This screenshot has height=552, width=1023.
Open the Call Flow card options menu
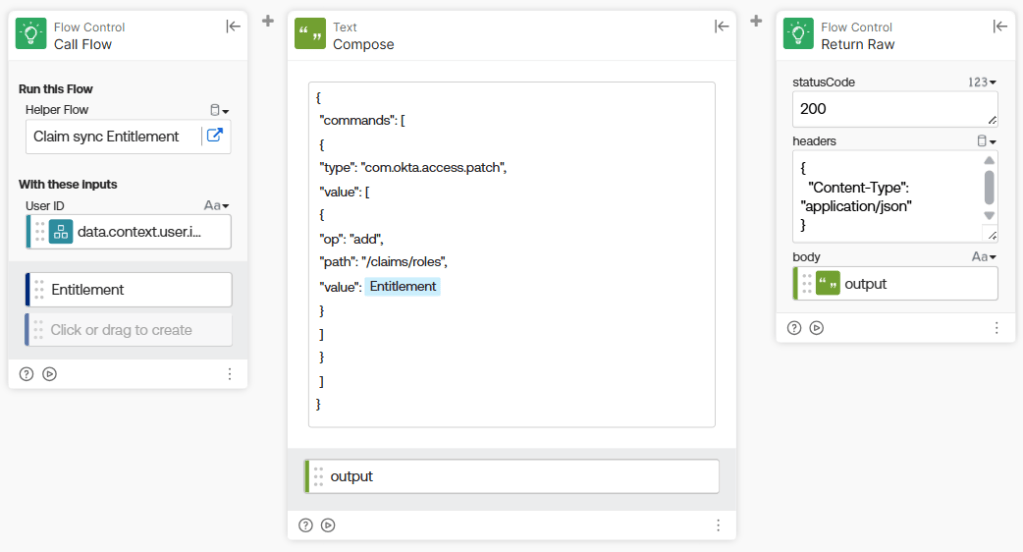coord(230,374)
